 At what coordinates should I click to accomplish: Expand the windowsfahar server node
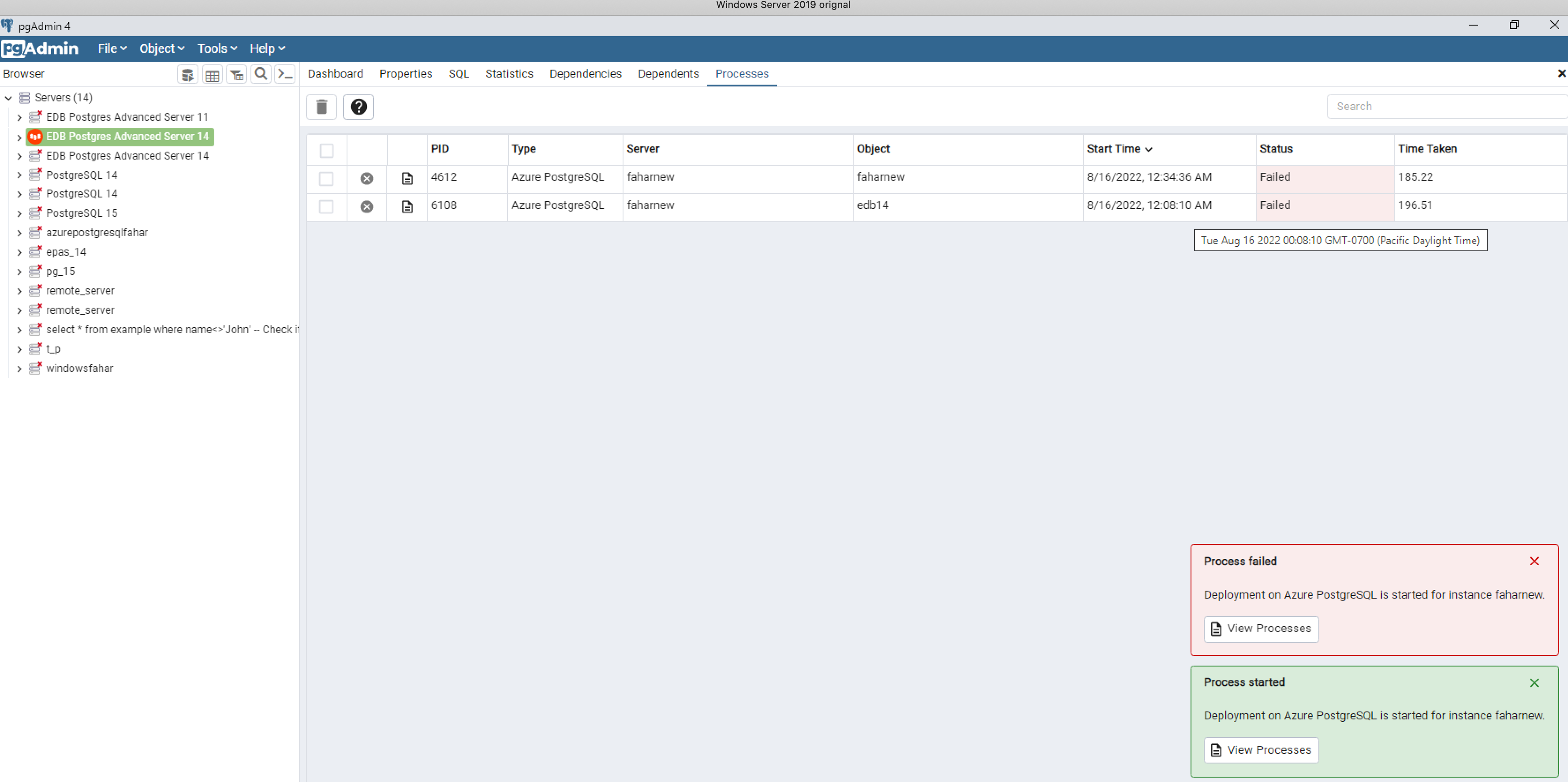pos(19,368)
